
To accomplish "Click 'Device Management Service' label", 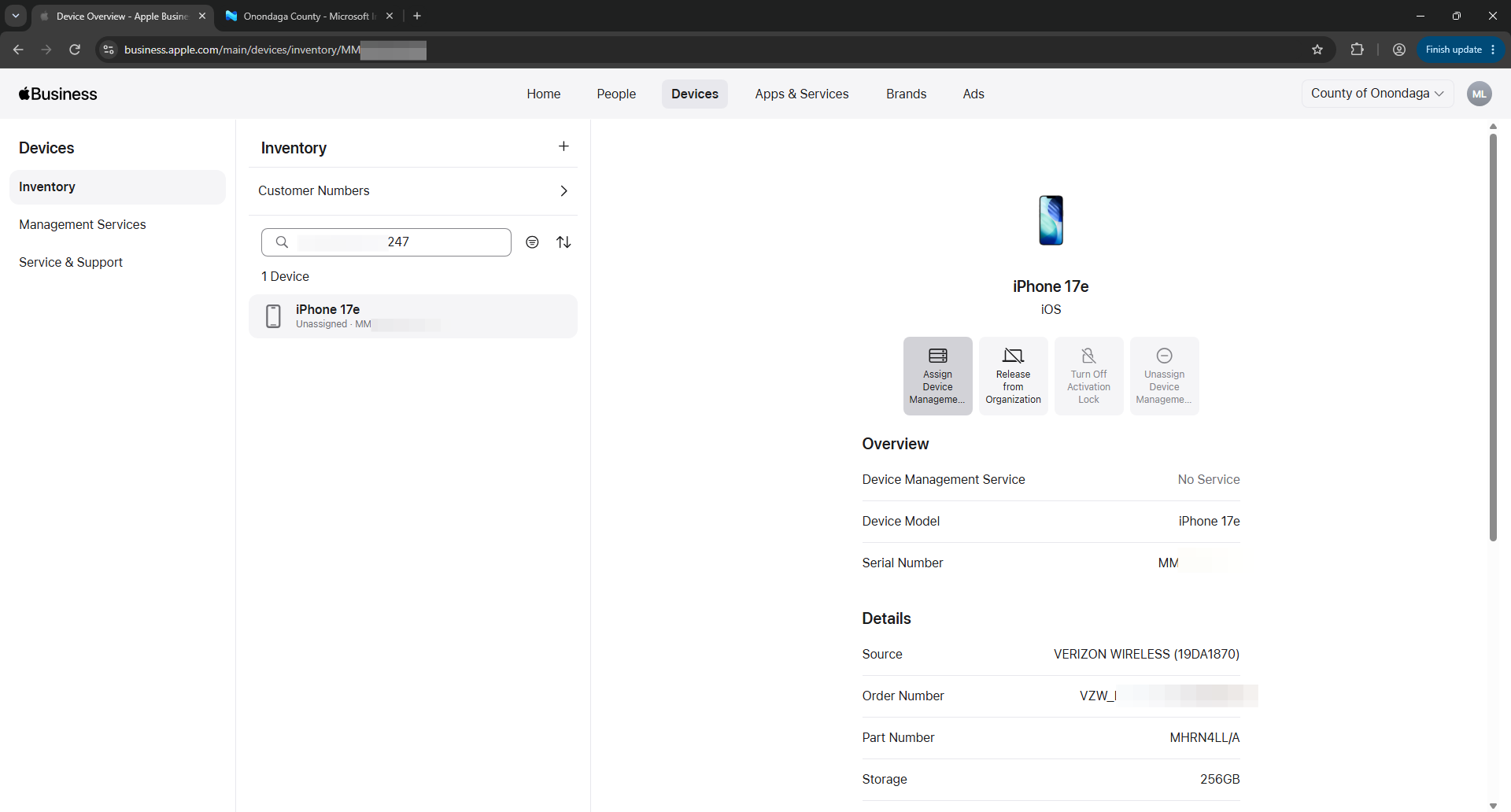I will [x=944, y=480].
